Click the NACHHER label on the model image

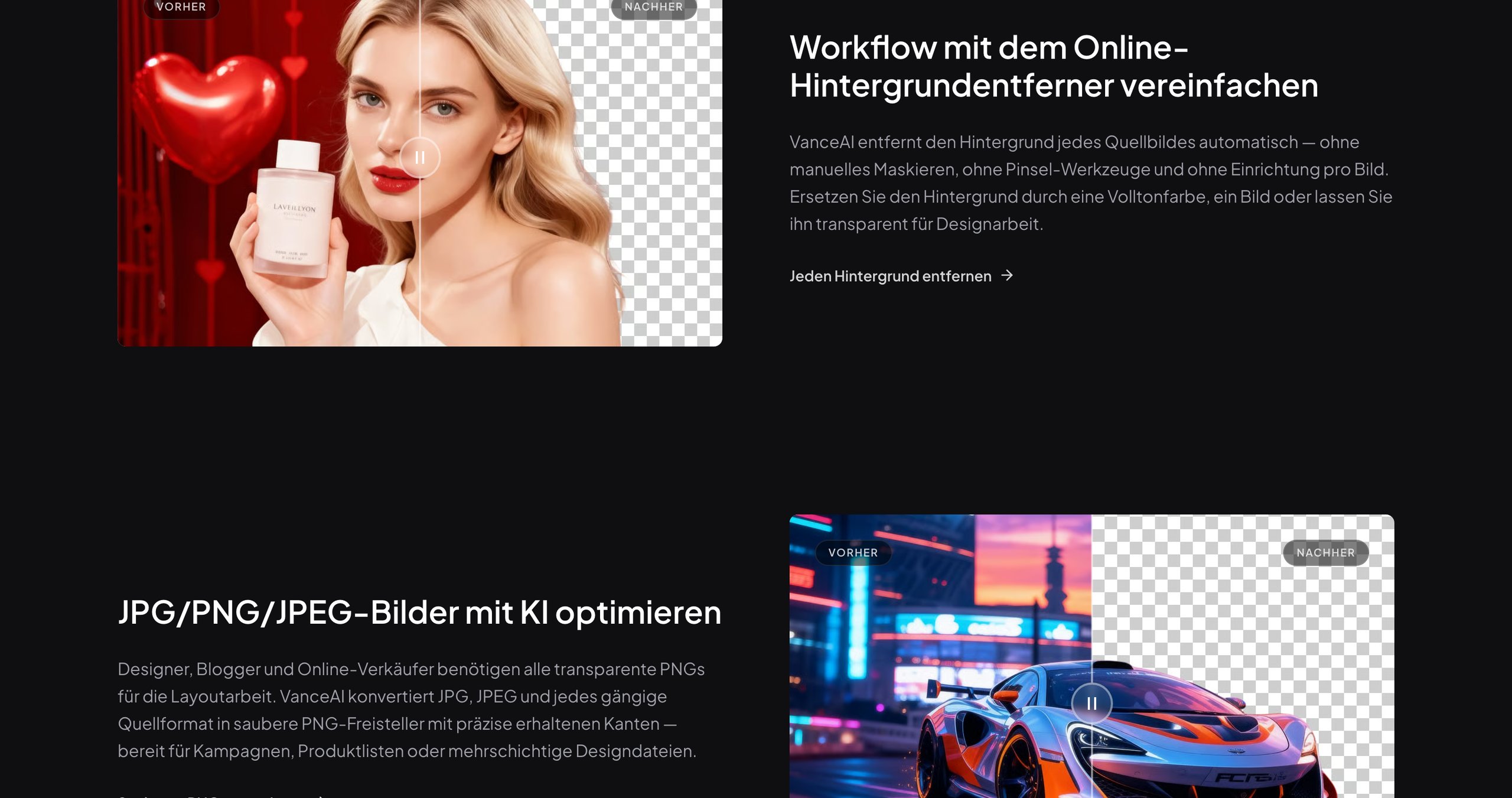654,7
